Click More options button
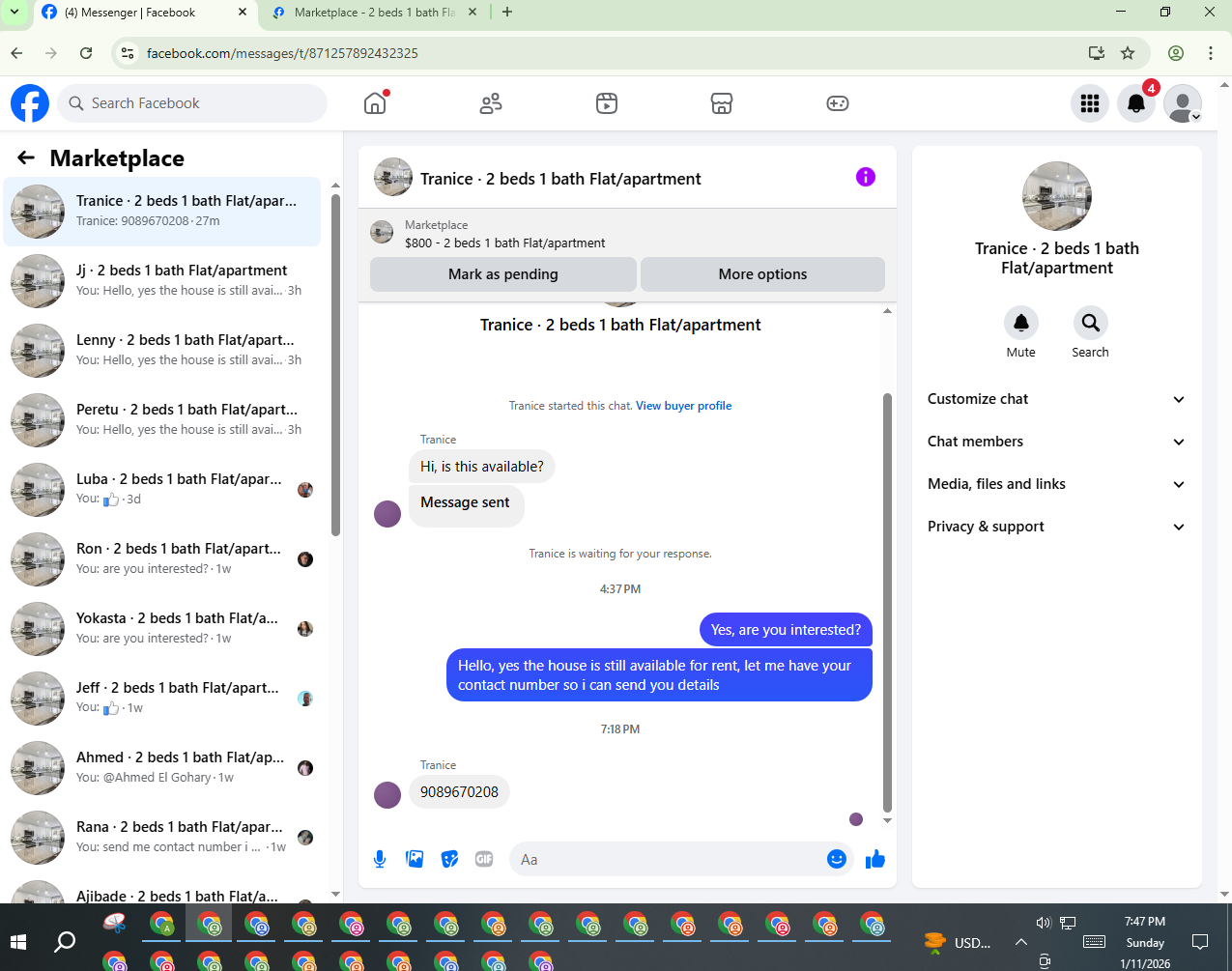The height and width of the screenshot is (971, 1232). tap(762, 274)
